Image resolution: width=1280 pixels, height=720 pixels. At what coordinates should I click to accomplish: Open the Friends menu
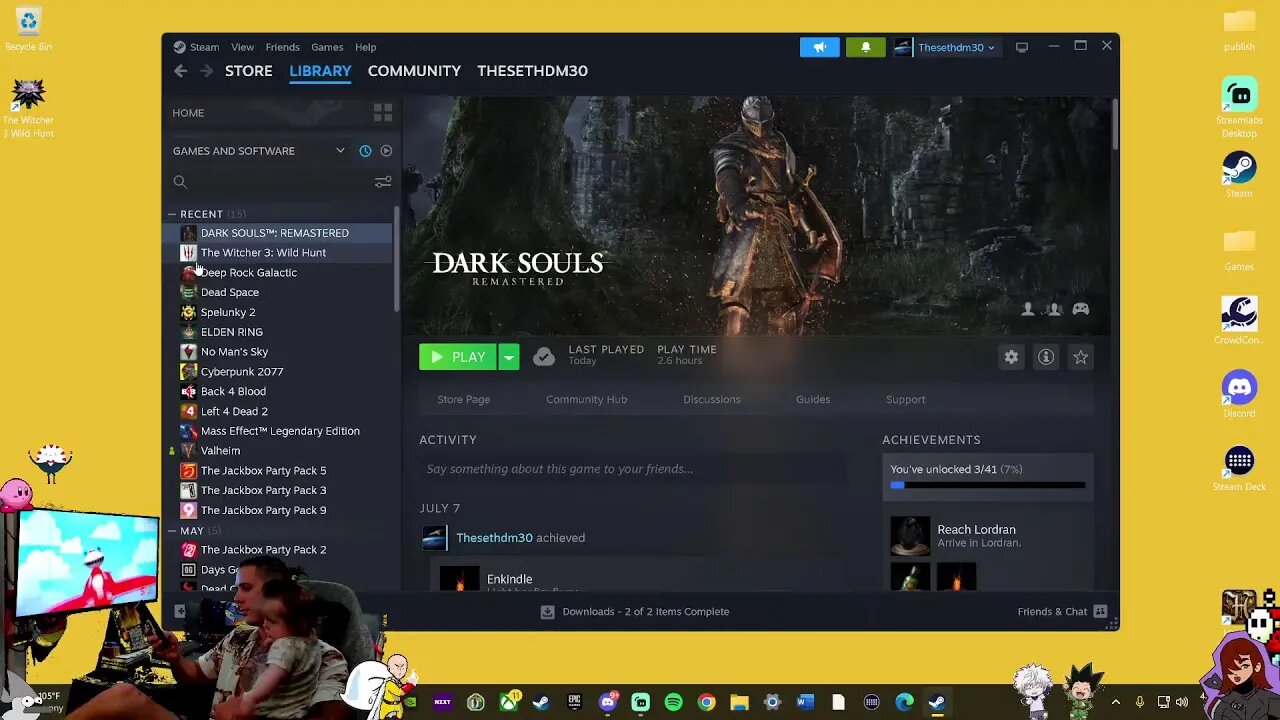tap(282, 47)
